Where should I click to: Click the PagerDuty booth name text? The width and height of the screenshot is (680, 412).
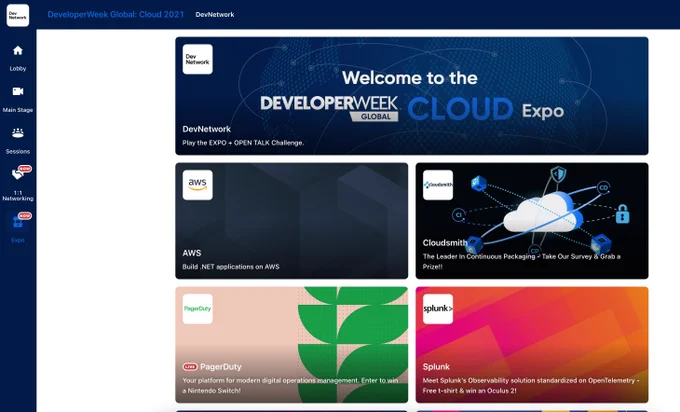(221, 367)
